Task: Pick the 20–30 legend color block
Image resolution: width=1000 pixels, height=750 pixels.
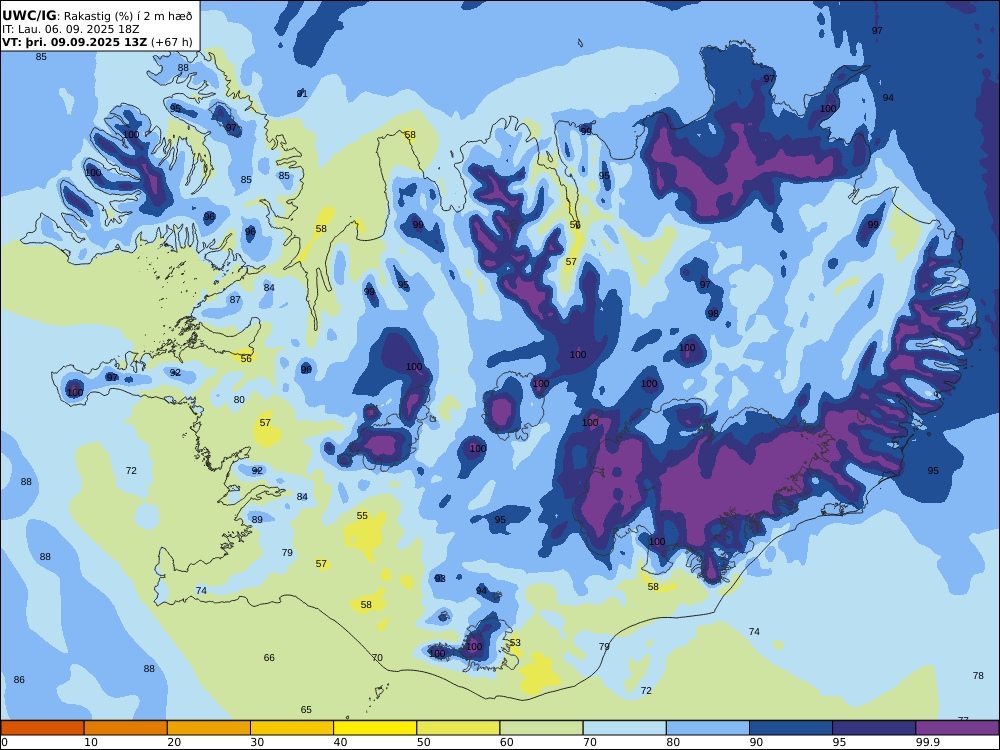Action: [209, 728]
